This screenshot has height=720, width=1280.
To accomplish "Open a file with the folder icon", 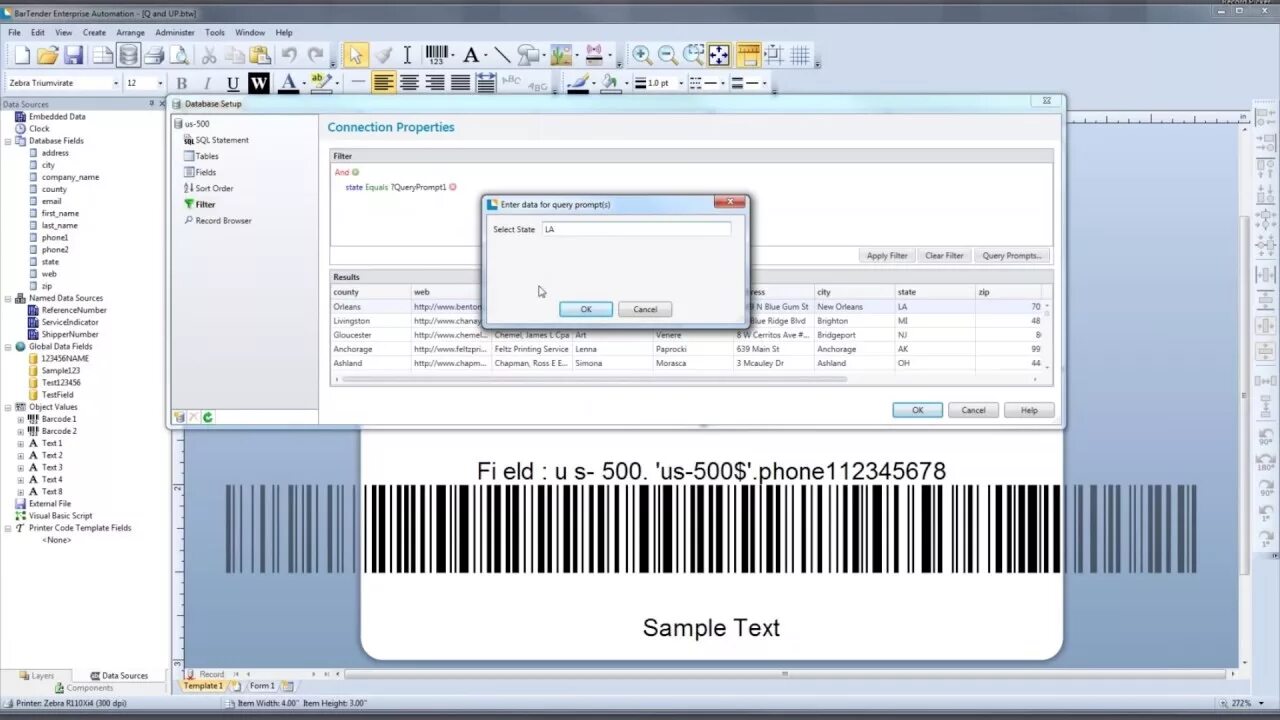I will [48, 56].
